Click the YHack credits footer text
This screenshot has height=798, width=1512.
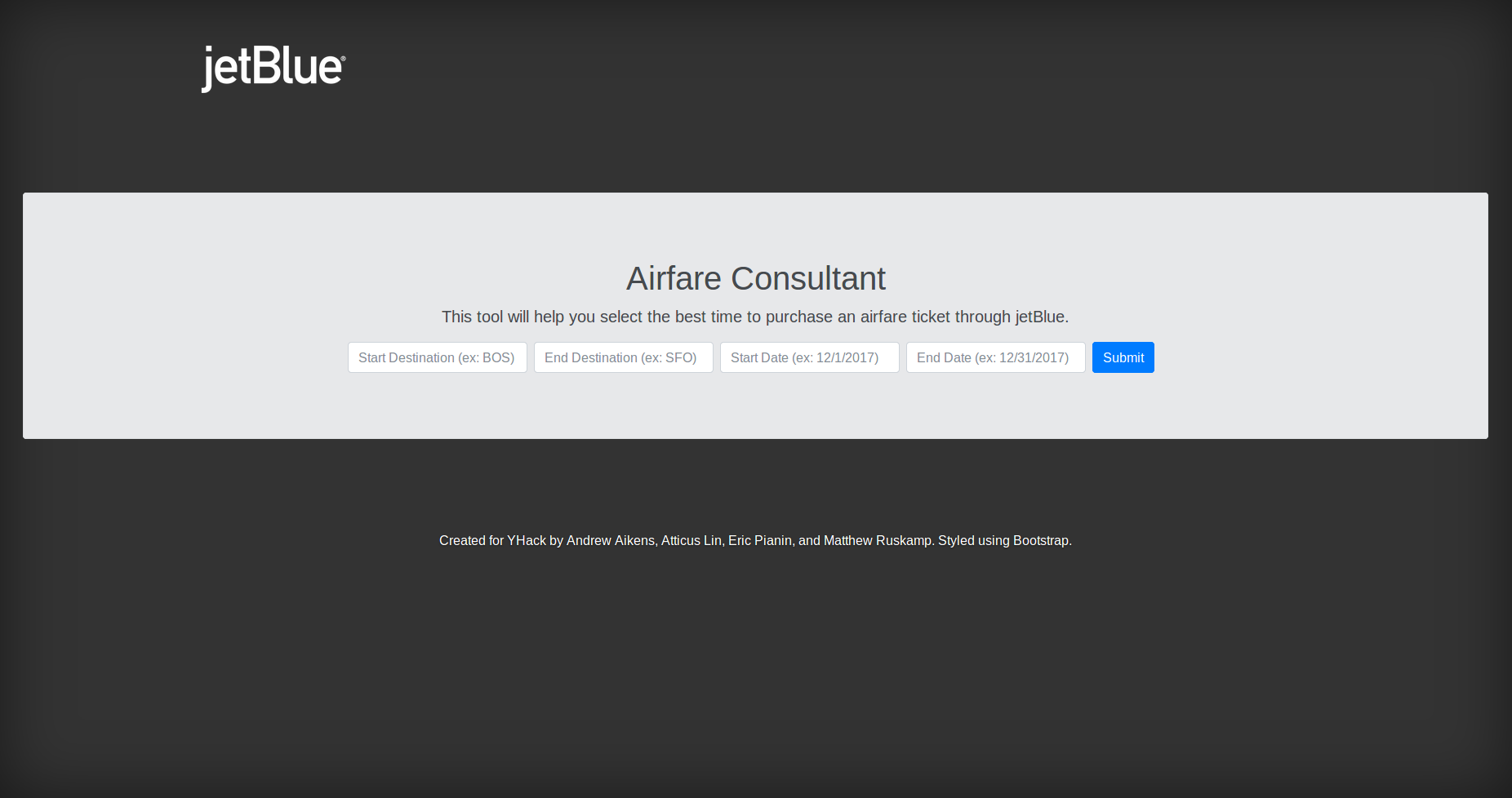[755, 540]
